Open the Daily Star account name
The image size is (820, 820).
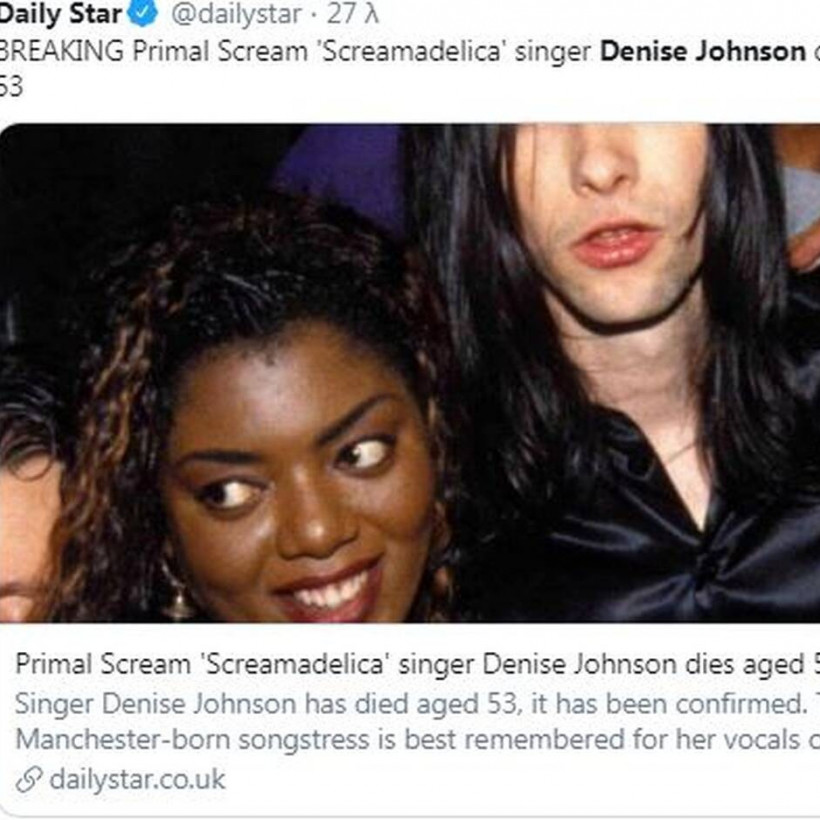pyautogui.click(x=60, y=14)
